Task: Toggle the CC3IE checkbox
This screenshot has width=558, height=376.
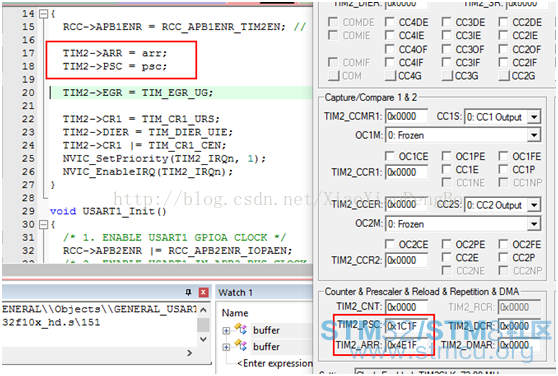Action: 446,35
